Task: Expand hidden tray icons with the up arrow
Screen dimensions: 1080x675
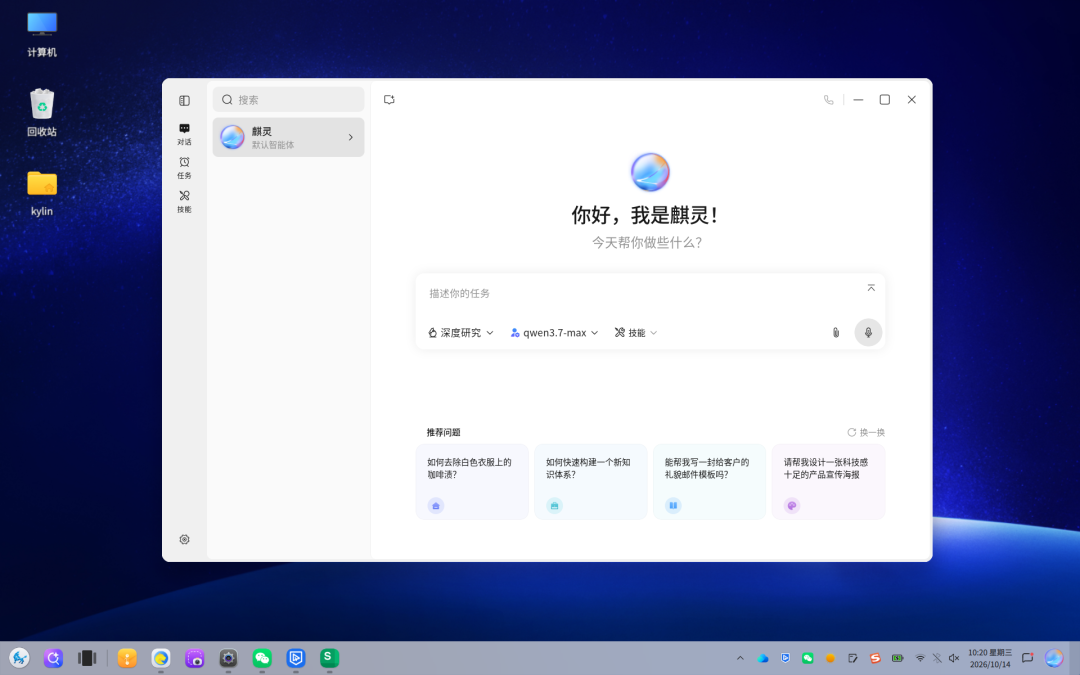Action: coord(740,658)
